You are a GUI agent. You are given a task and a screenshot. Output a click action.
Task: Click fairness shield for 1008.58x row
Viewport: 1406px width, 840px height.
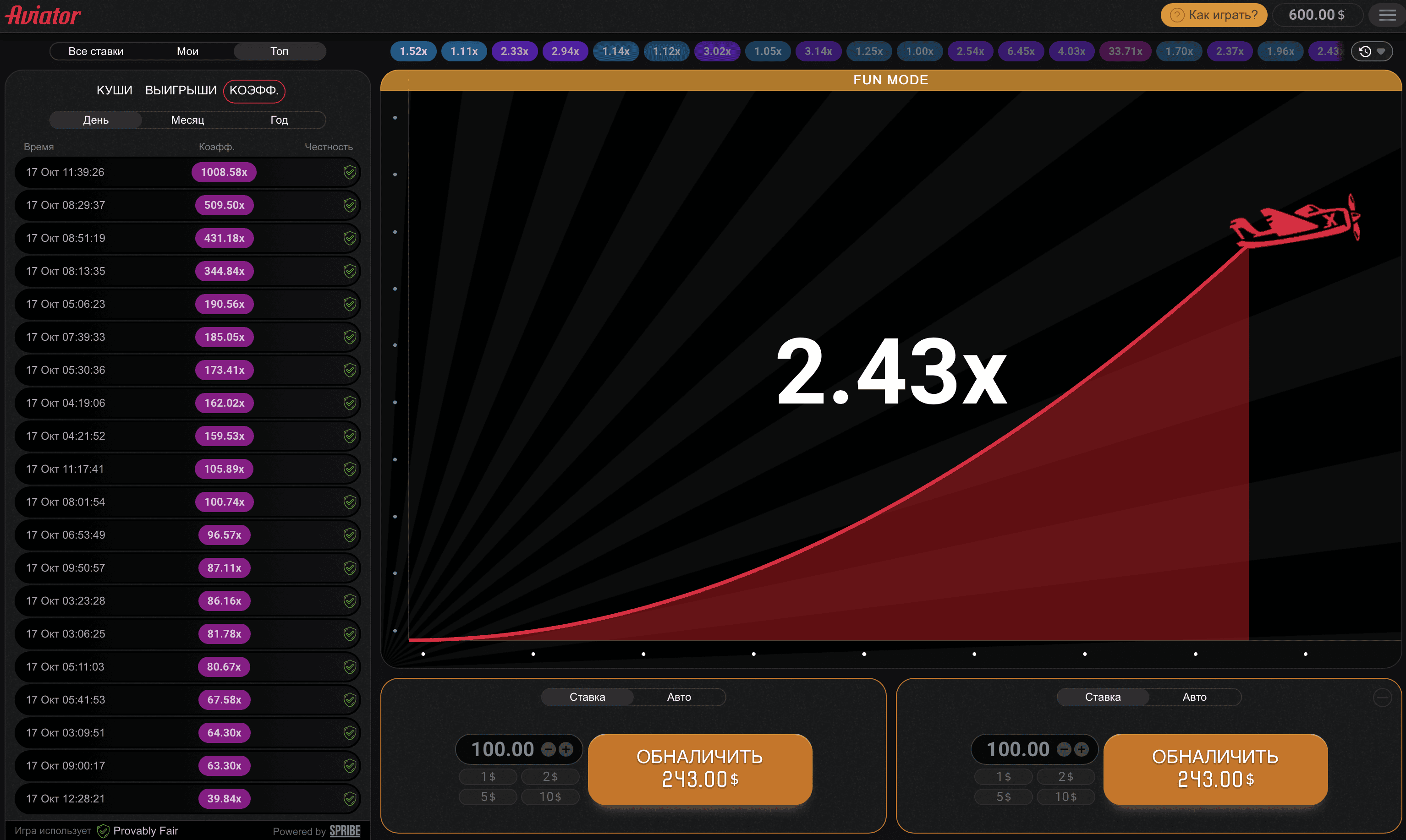(x=349, y=172)
